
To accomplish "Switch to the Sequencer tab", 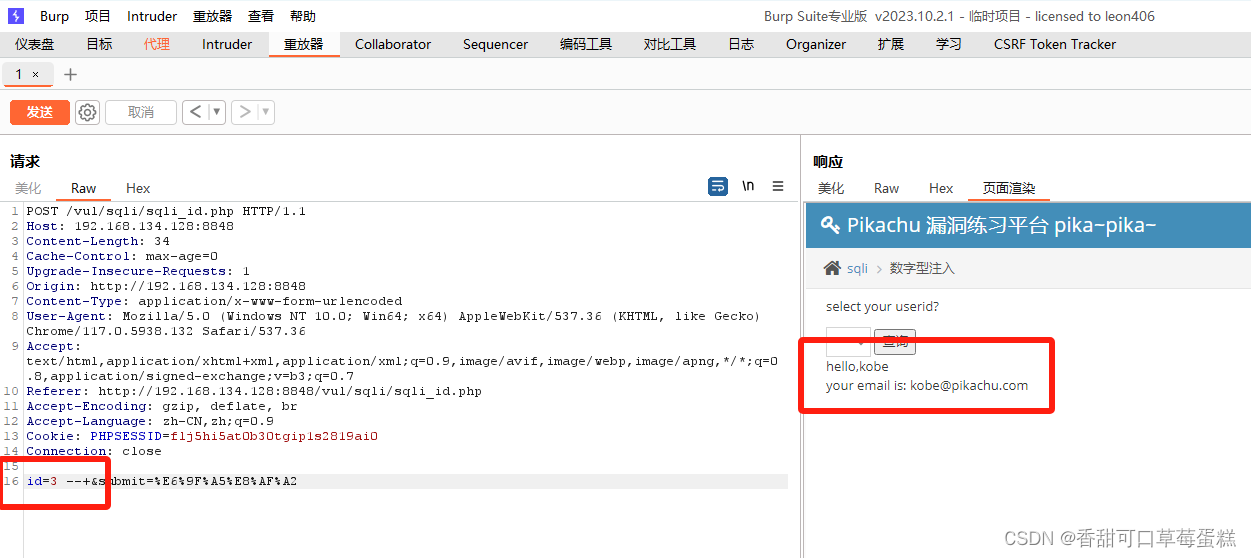I will [x=495, y=44].
